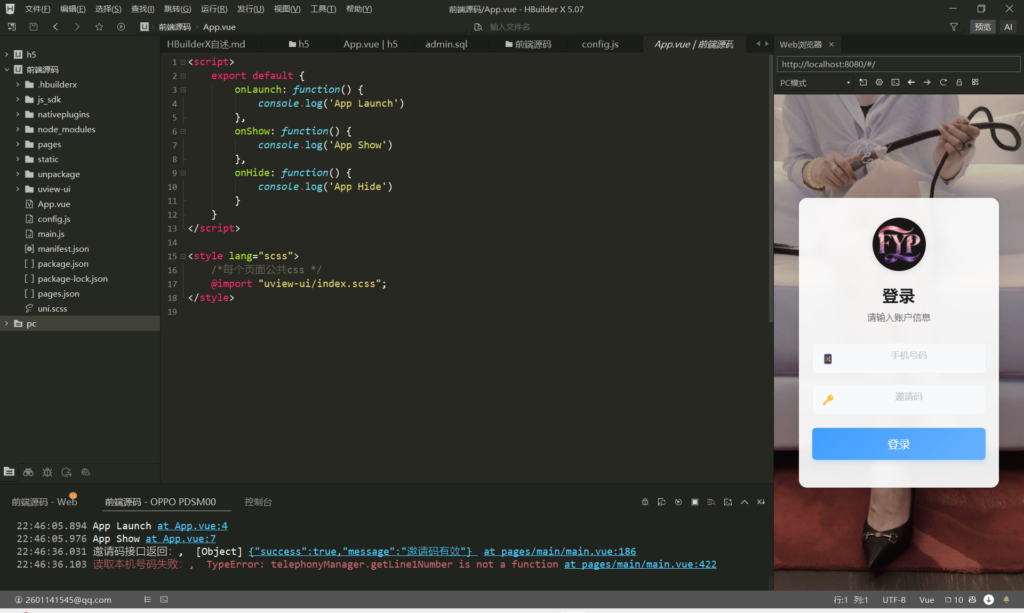Click the save file icon in the toolbar
The height and width of the screenshot is (613, 1024).
click(x=33, y=27)
